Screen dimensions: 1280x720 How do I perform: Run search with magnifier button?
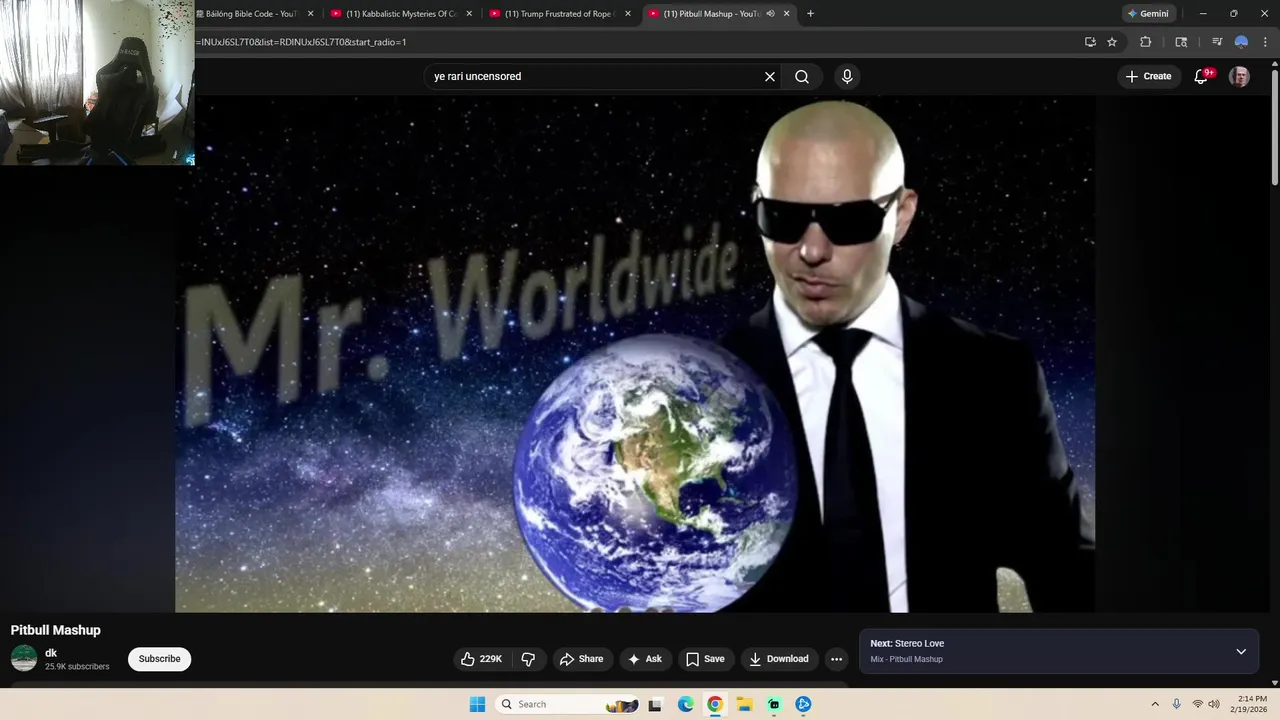tap(802, 76)
